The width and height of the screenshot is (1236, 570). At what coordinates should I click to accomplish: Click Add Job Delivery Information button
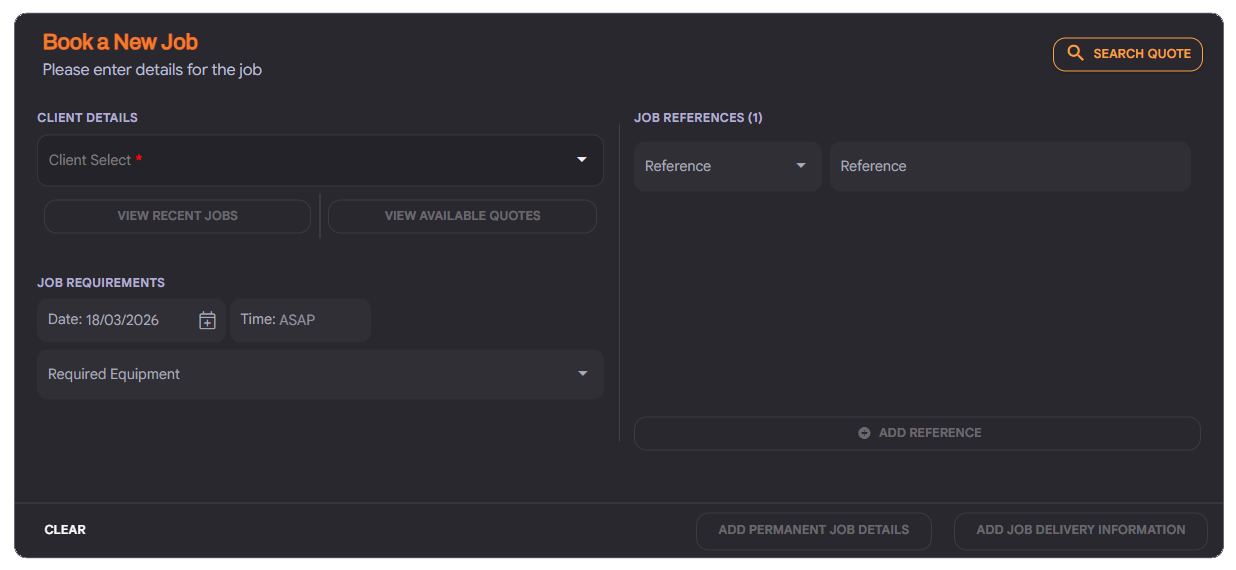pos(1081,530)
